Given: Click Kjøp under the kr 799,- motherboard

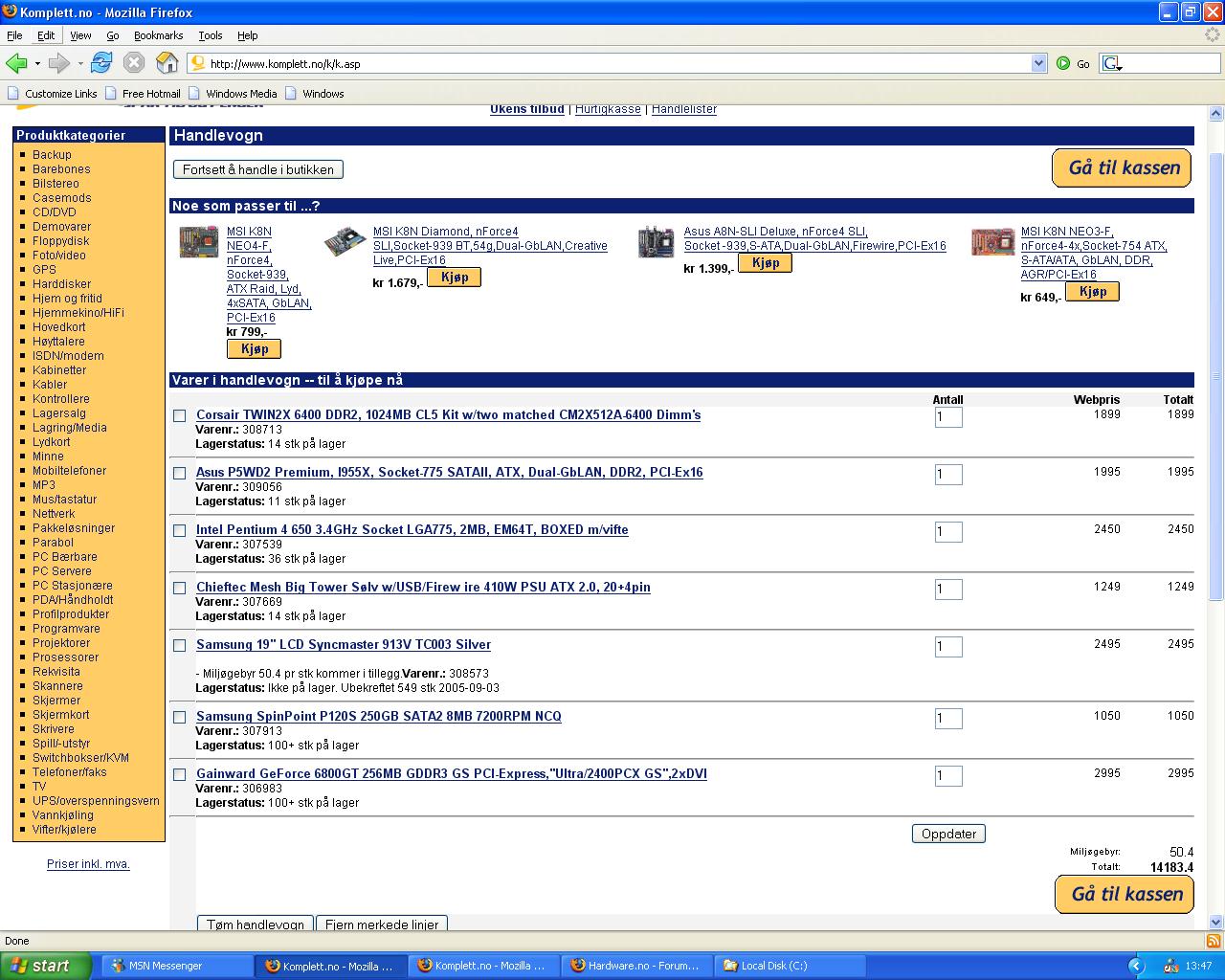Looking at the screenshot, I should click(x=254, y=349).
